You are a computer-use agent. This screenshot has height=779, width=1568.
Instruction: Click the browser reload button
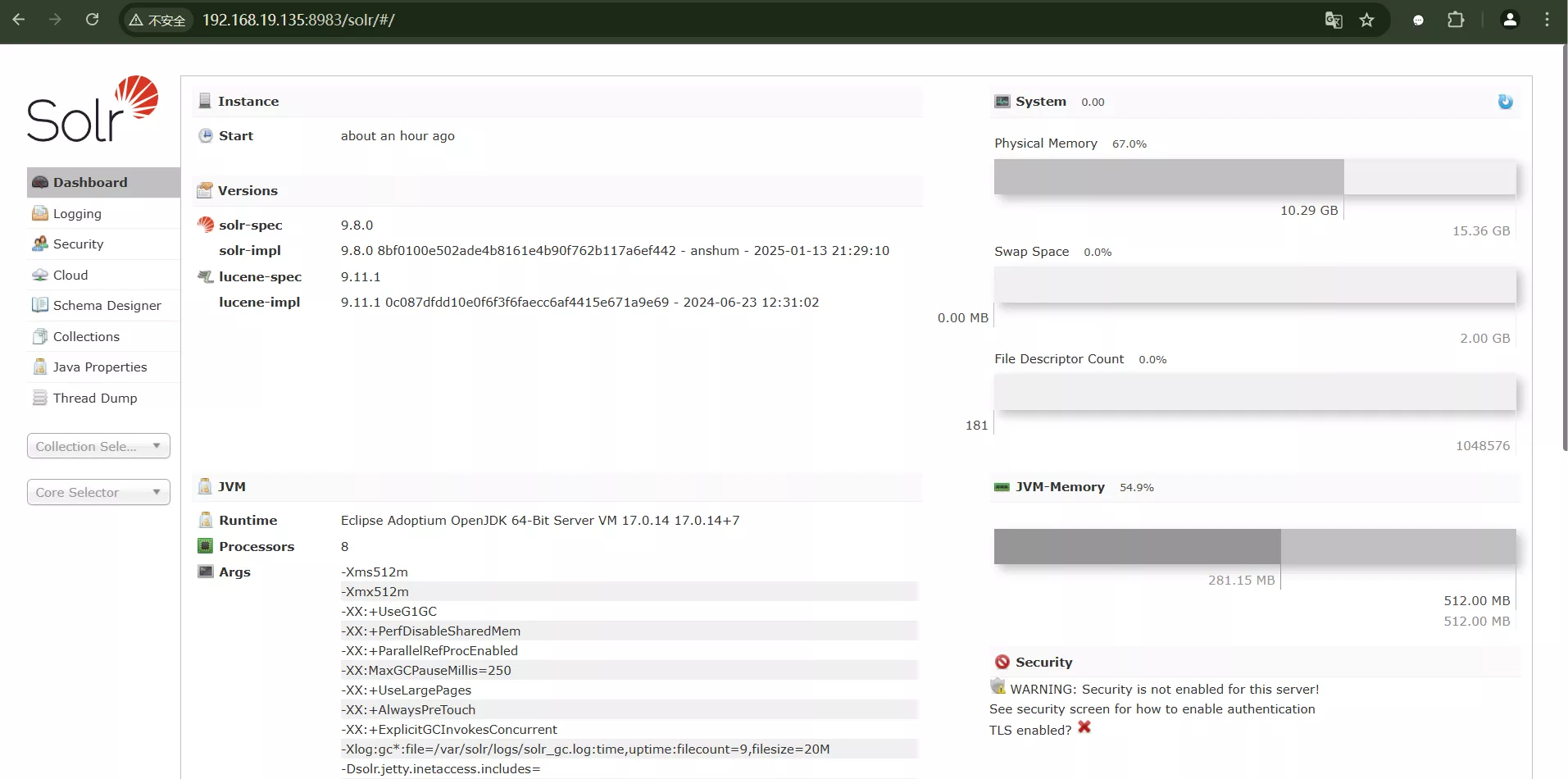93,20
